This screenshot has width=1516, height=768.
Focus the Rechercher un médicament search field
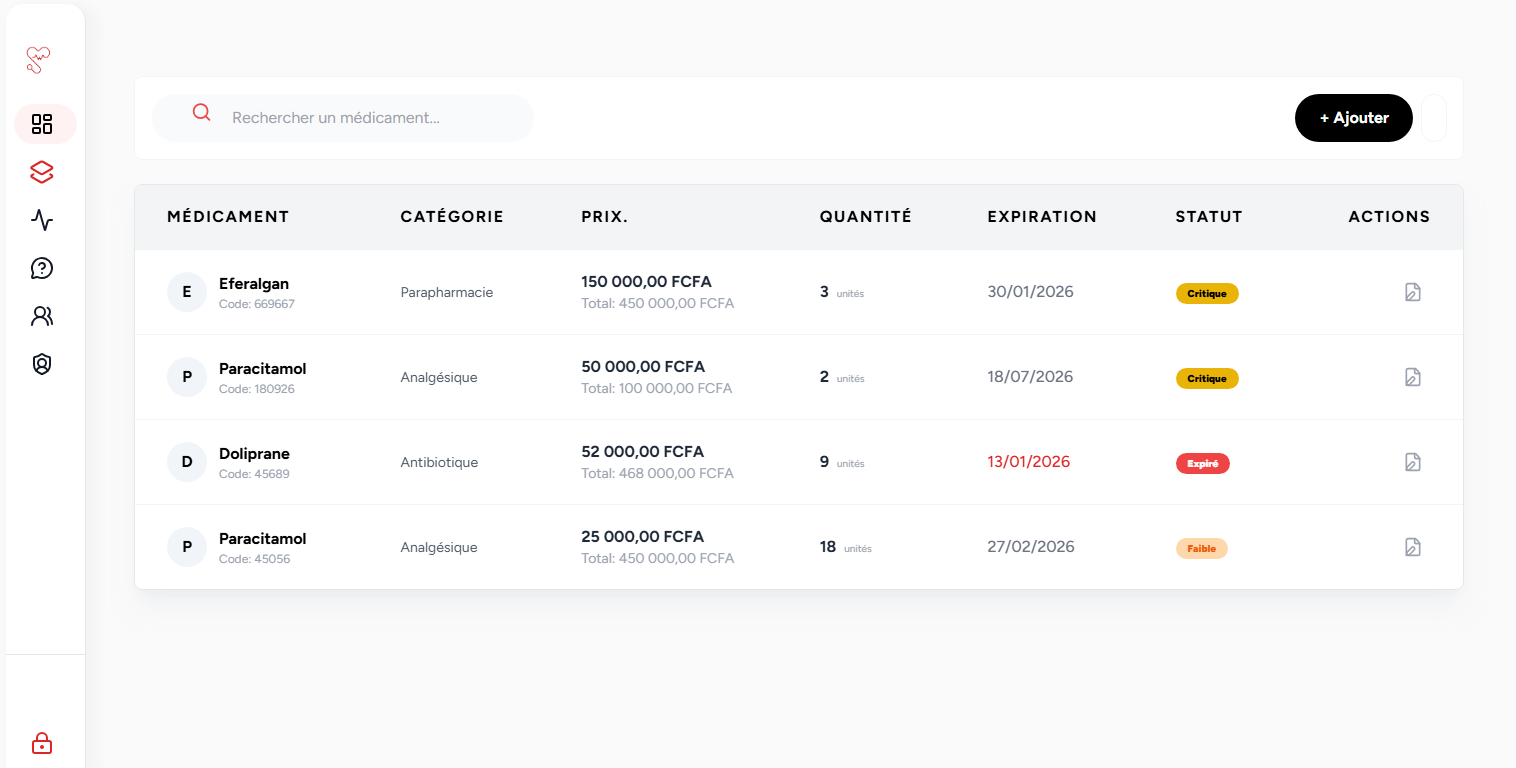(x=370, y=118)
